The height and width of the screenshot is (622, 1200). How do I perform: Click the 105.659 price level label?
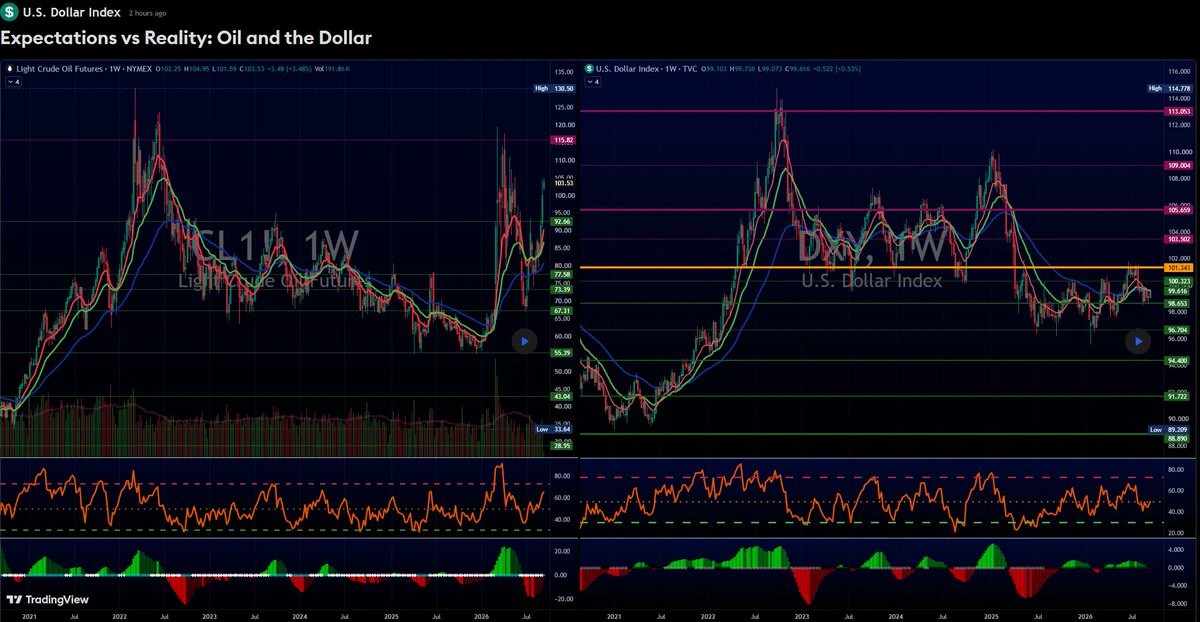[1180, 210]
